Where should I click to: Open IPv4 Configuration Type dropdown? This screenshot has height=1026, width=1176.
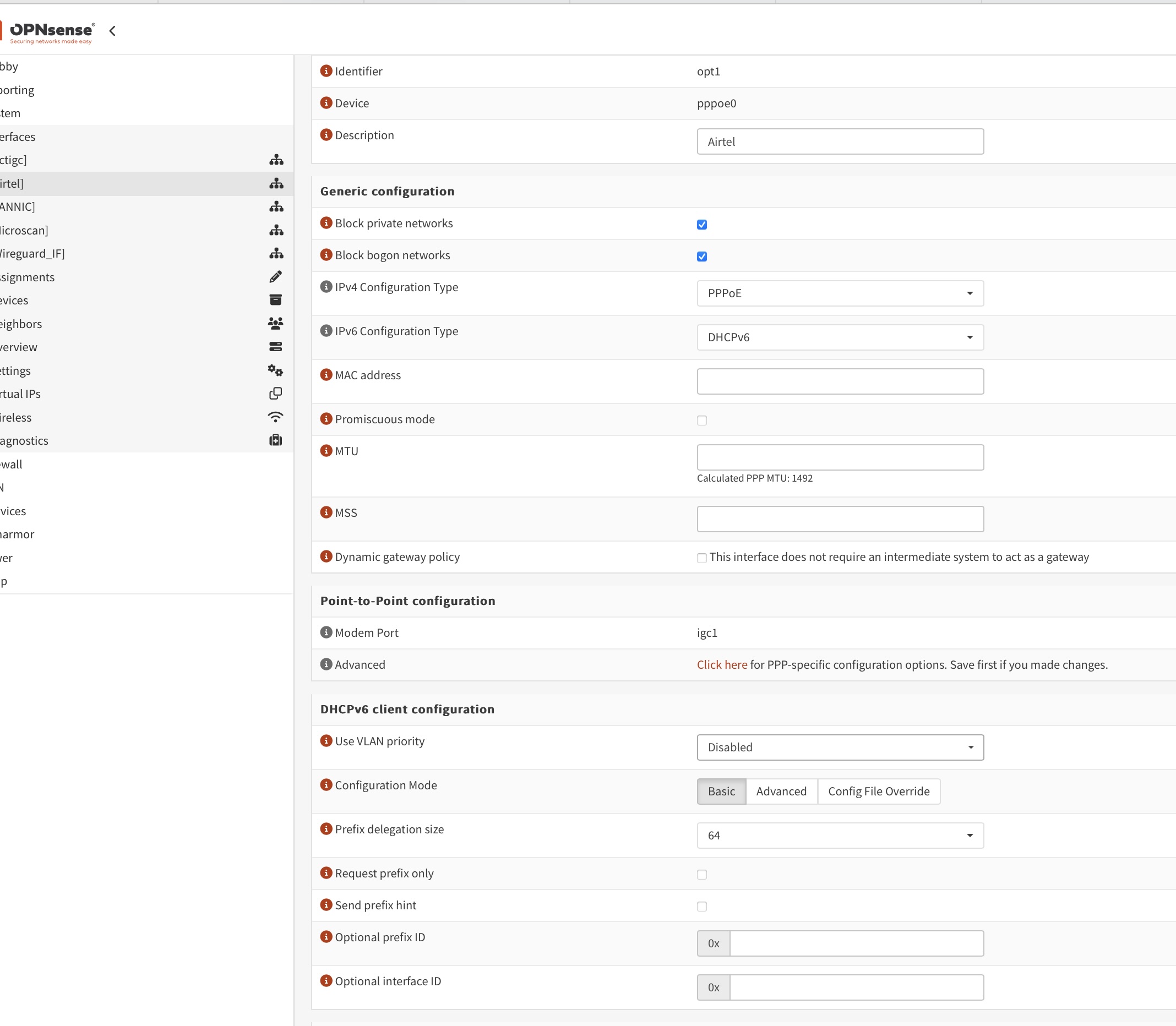(x=840, y=293)
